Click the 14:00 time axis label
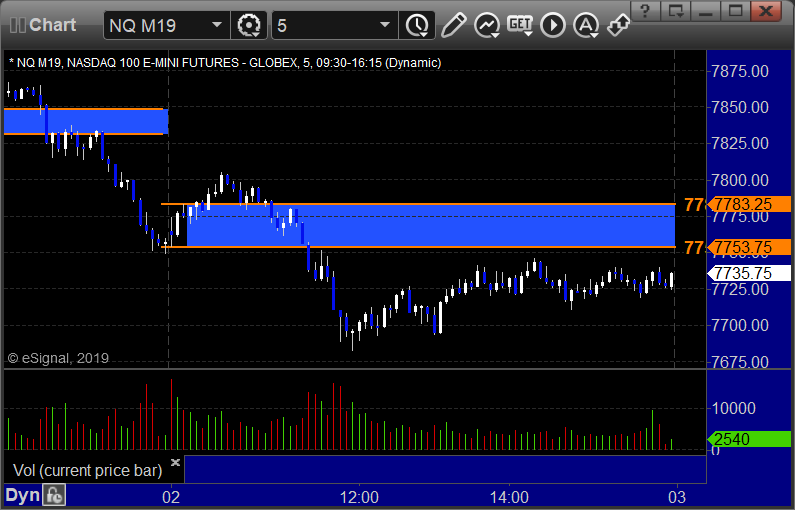Viewport: 795px width, 510px height. [x=509, y=497]
